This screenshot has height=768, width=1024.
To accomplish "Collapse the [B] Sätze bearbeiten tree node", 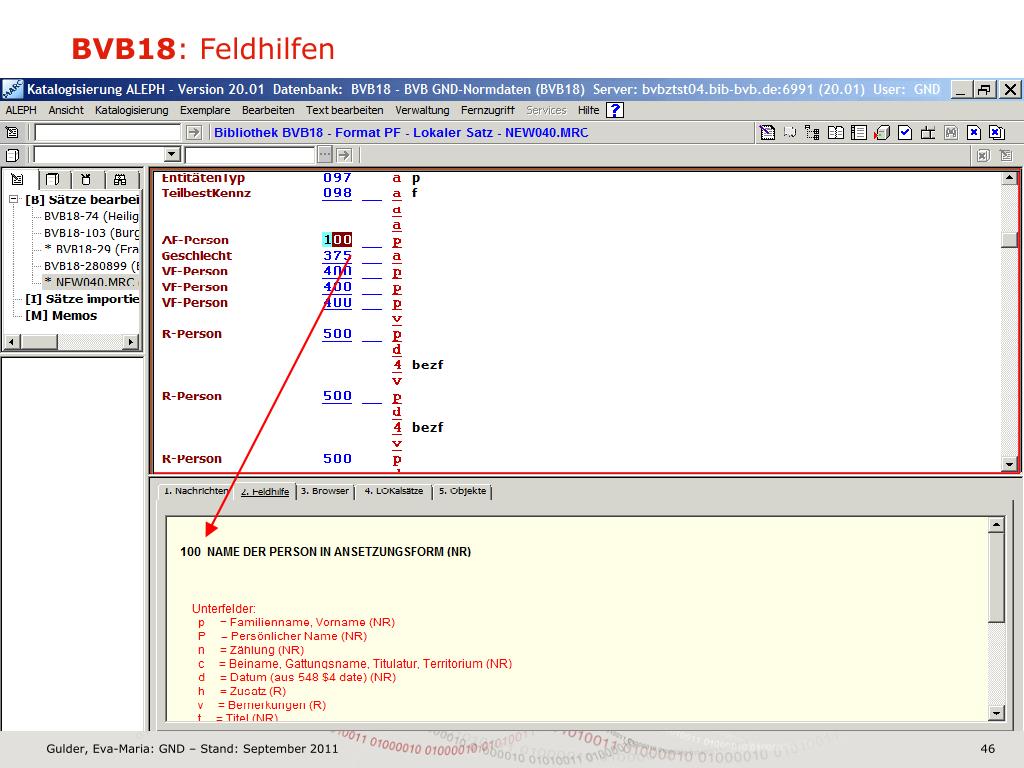I will pyautogui.click(x=14, y=199).
